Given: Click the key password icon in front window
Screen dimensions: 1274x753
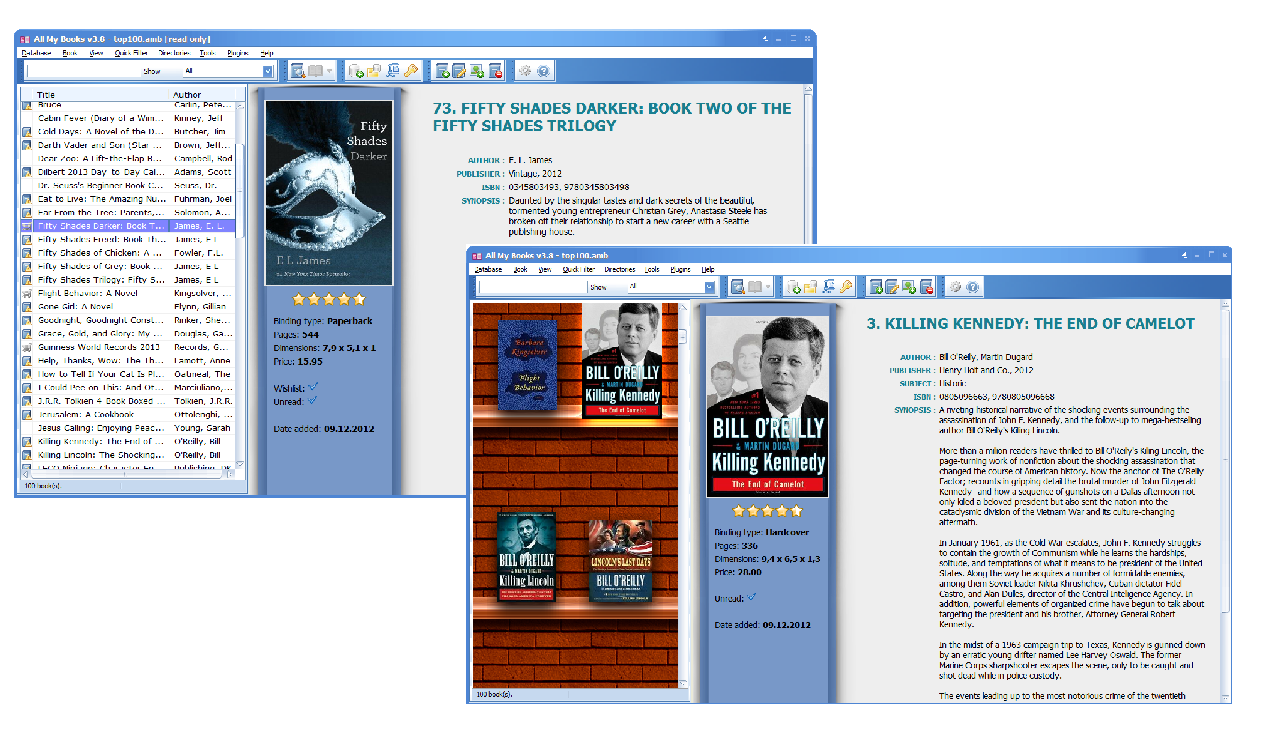Looking at the screenshot, I should pyautogui.click(x=846, y=287).
